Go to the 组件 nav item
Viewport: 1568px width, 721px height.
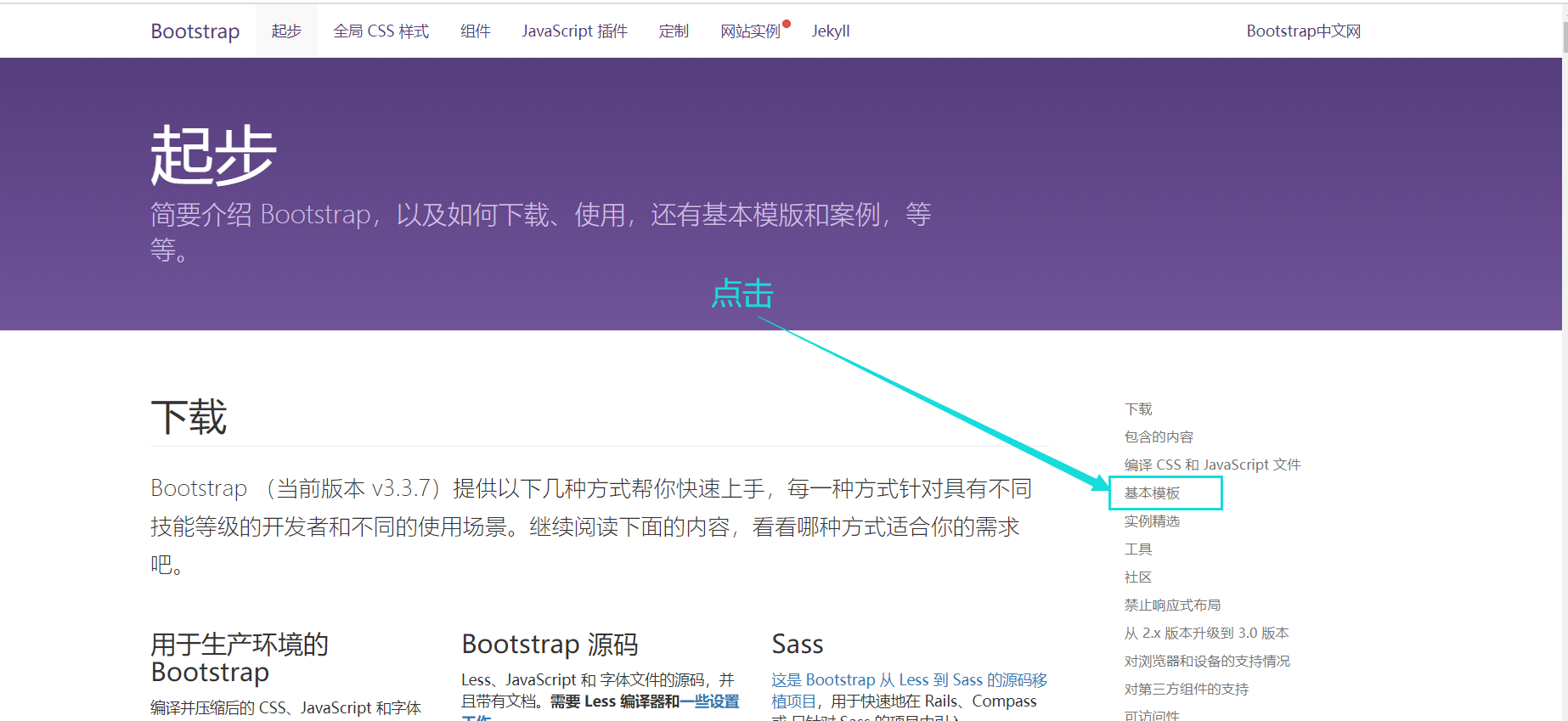tap(476, 31)
